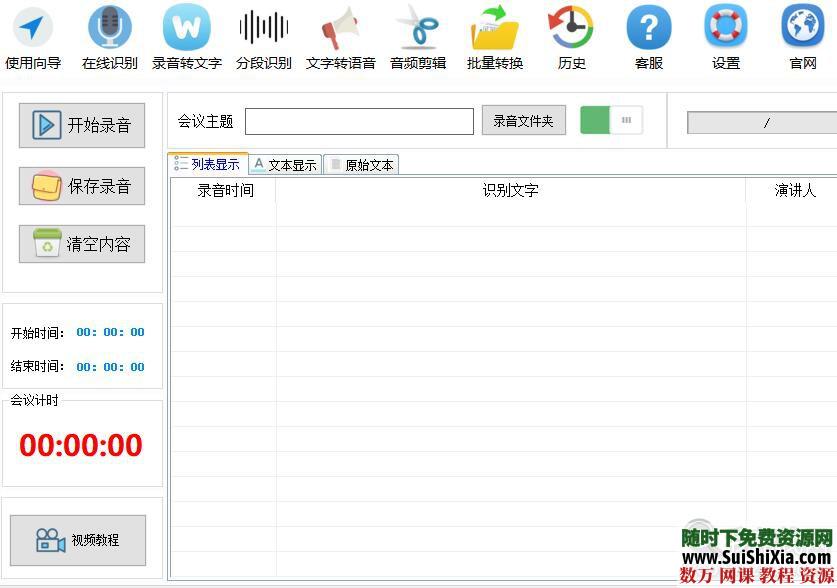The width and height of the screenshot is (837, 588).
Task: Launch the 文字转语音 text-to-speech tool
Action: pos(341,35)
